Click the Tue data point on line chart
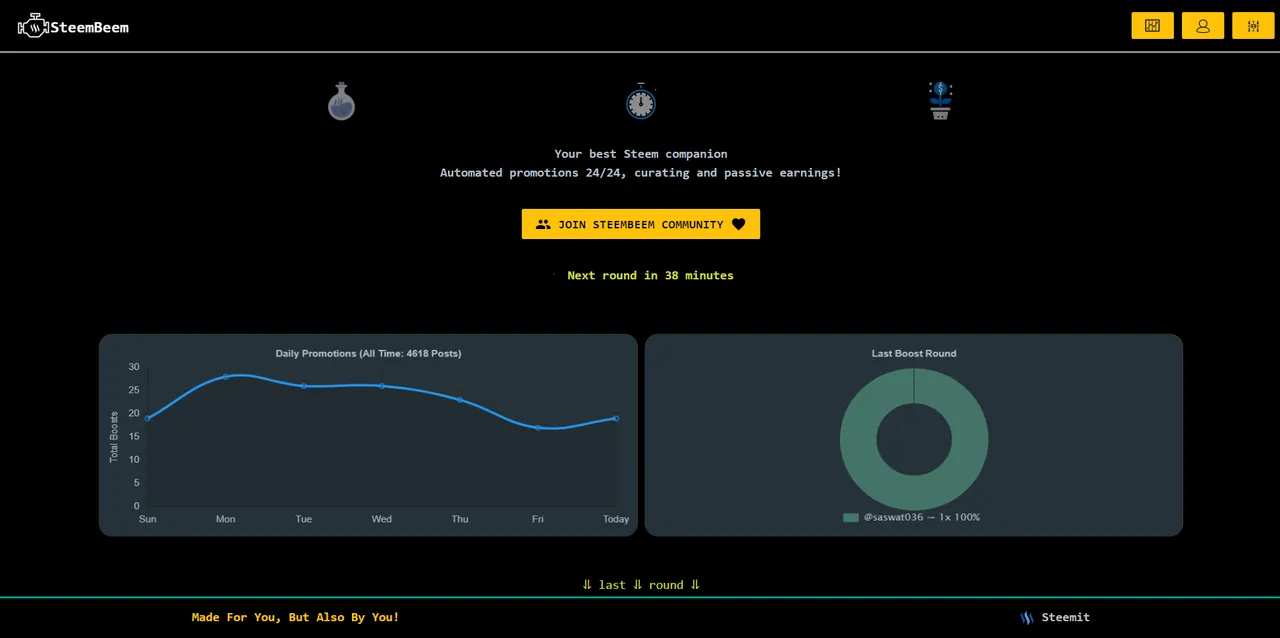Screen dimensions: 1280x638 coord(304,386)
